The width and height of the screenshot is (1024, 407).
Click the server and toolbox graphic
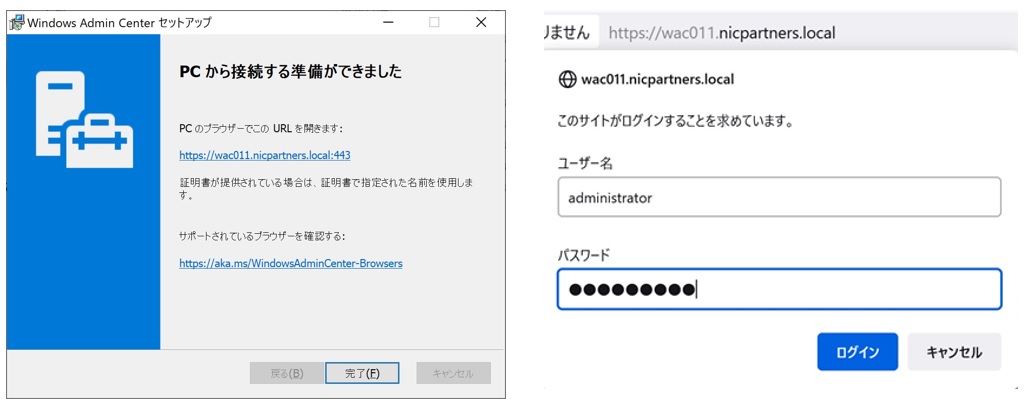[x=84, y=118]
